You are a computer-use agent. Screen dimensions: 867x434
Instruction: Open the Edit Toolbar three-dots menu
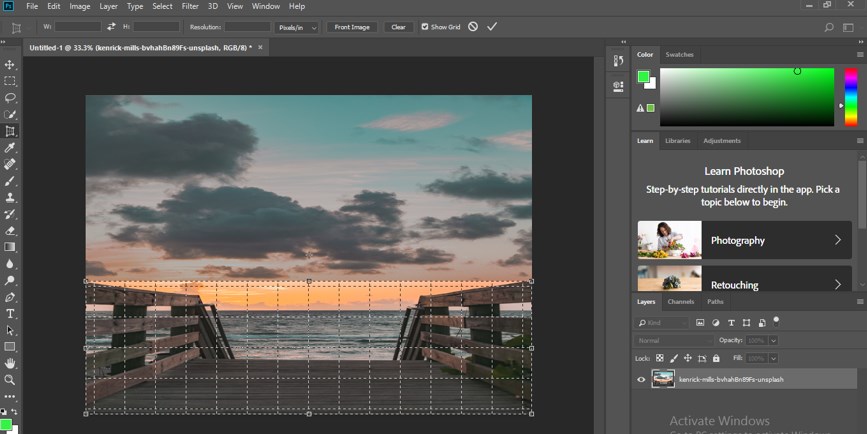[x=10, y=396]
